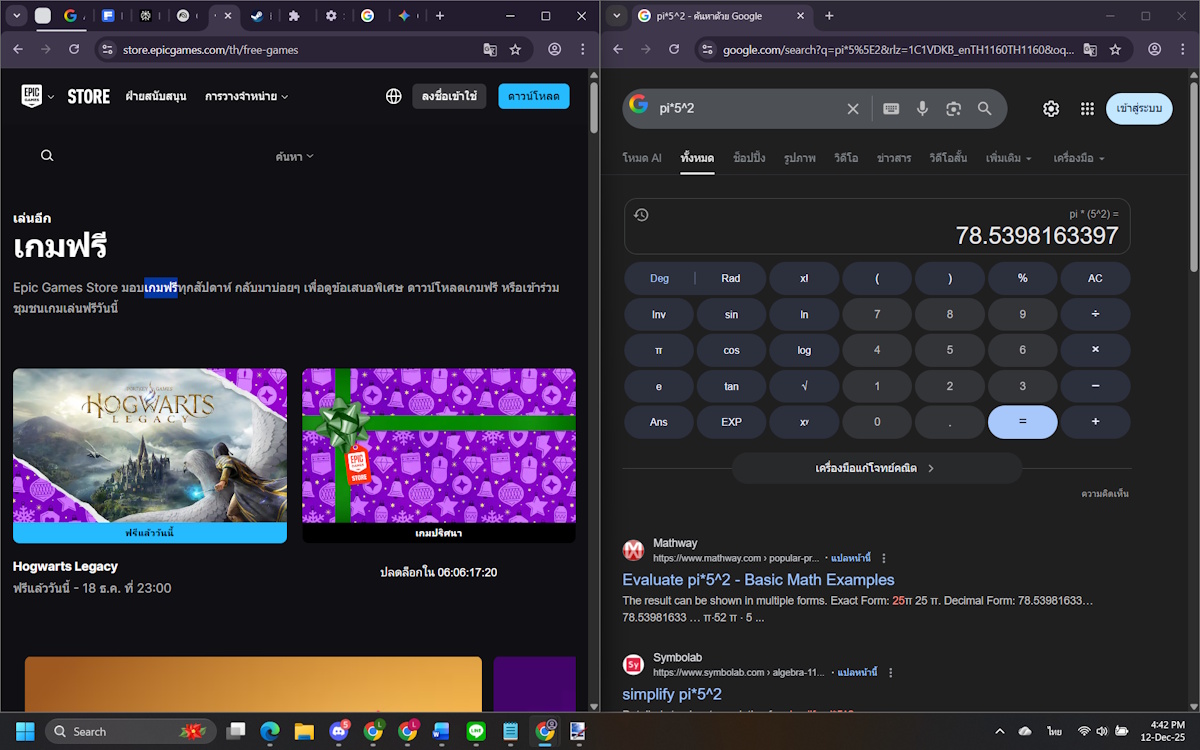Open Google Lens image search icon

click(953, 109)
